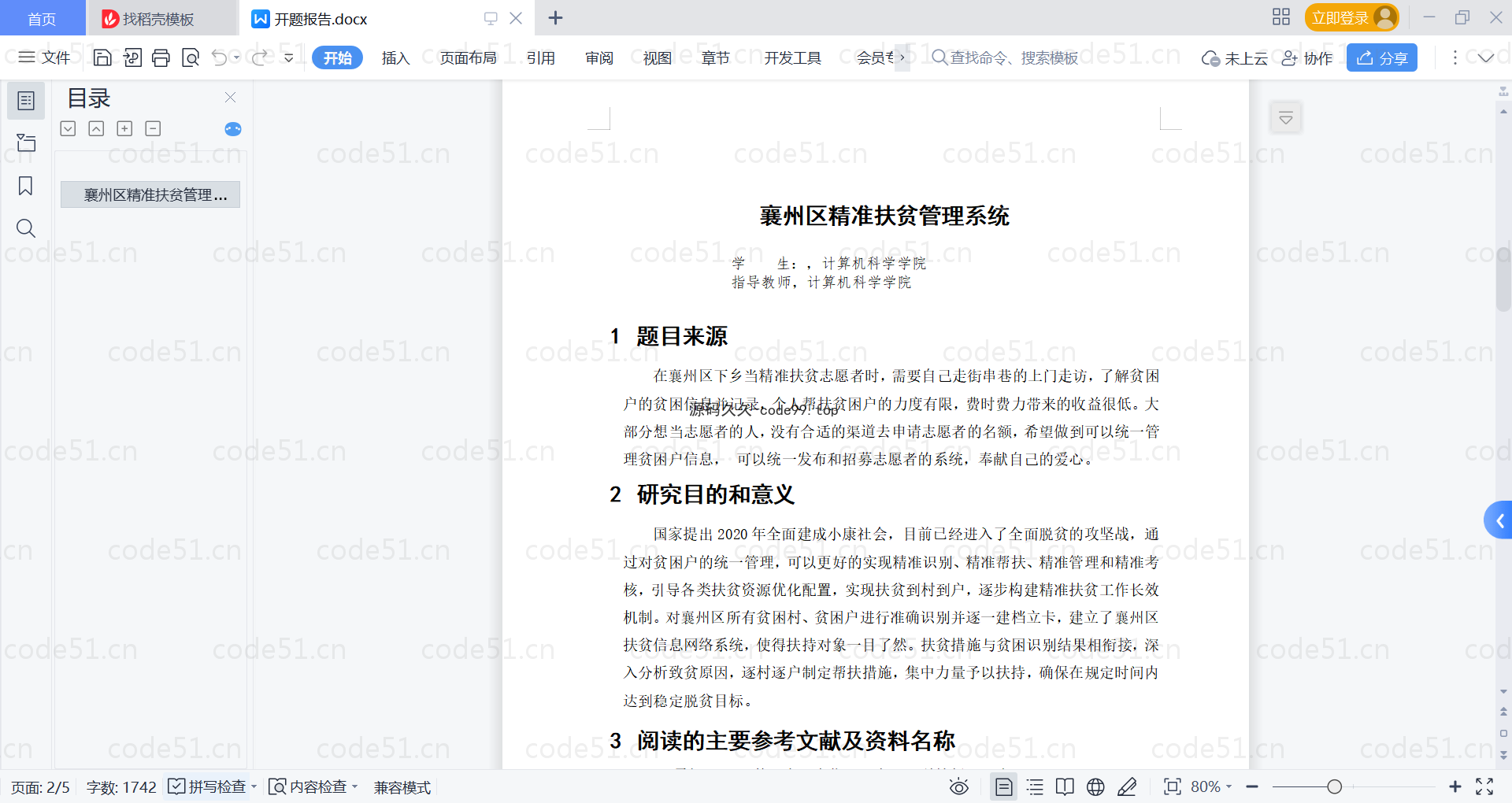This screenshot has height=803, width=1512.
Task: Open the outline (目录) panel icon in sidebar
Action: (x=26, y=101)
